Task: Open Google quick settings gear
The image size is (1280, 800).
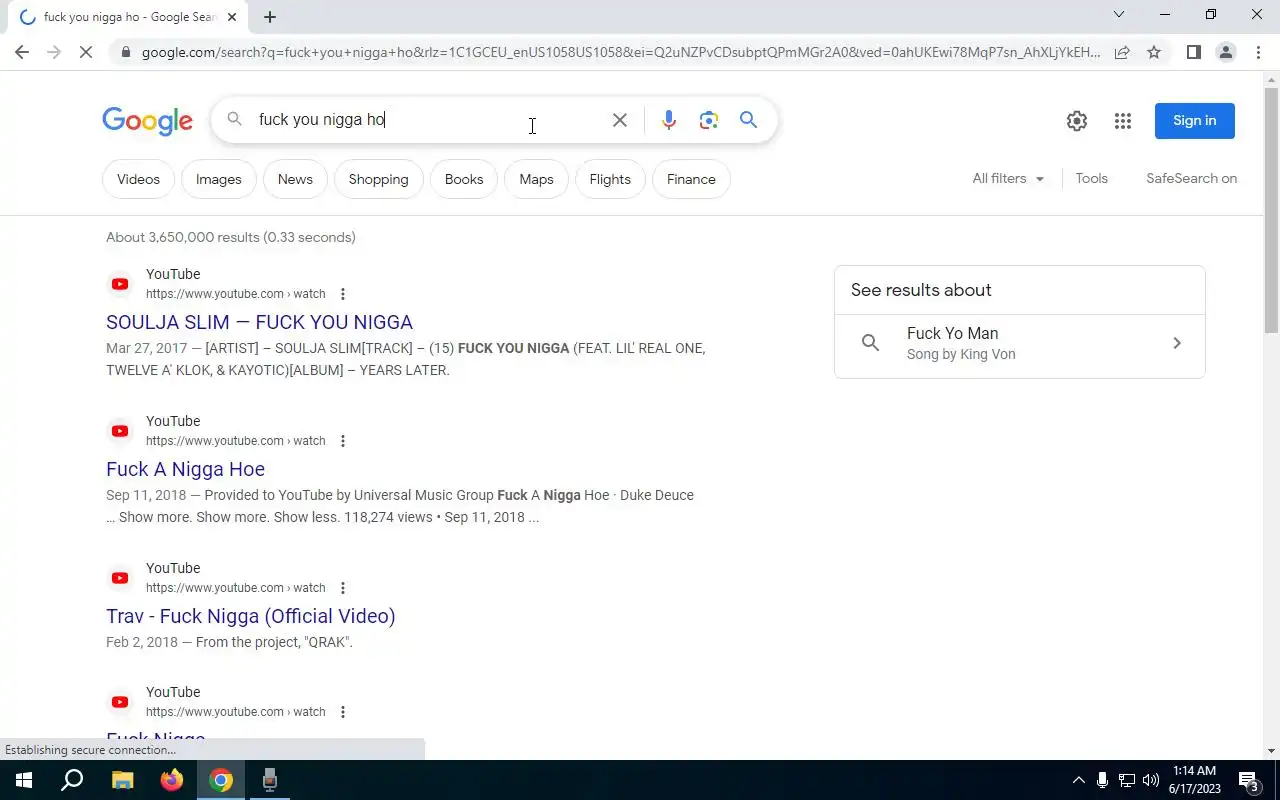Action: pos(1077,121)
